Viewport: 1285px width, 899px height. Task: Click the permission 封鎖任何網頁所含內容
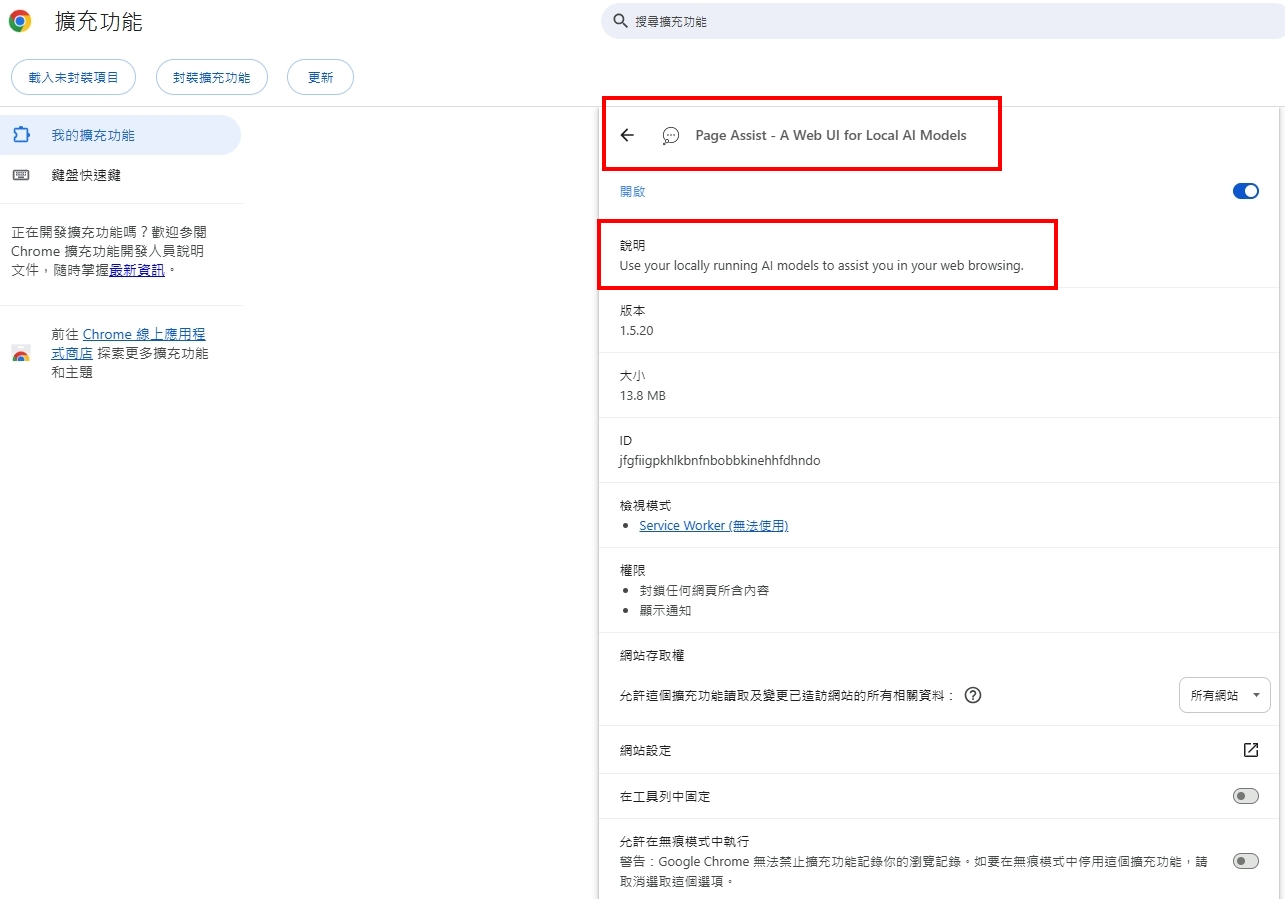coord(704,590)
